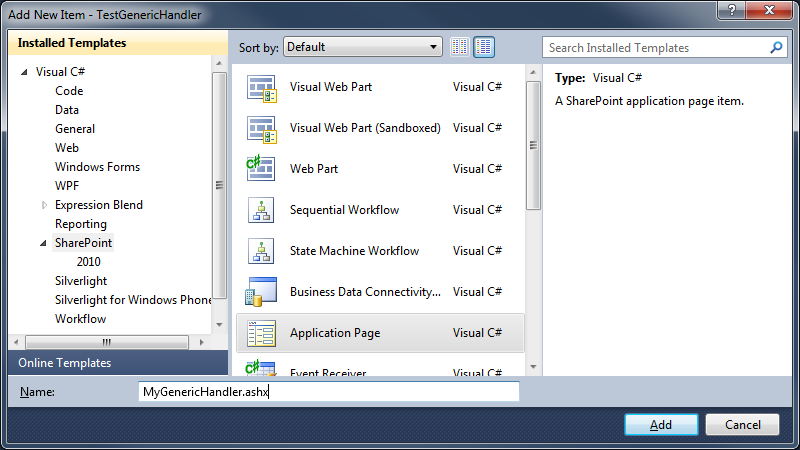Click tree horizontal scroll left arrow

16,342
